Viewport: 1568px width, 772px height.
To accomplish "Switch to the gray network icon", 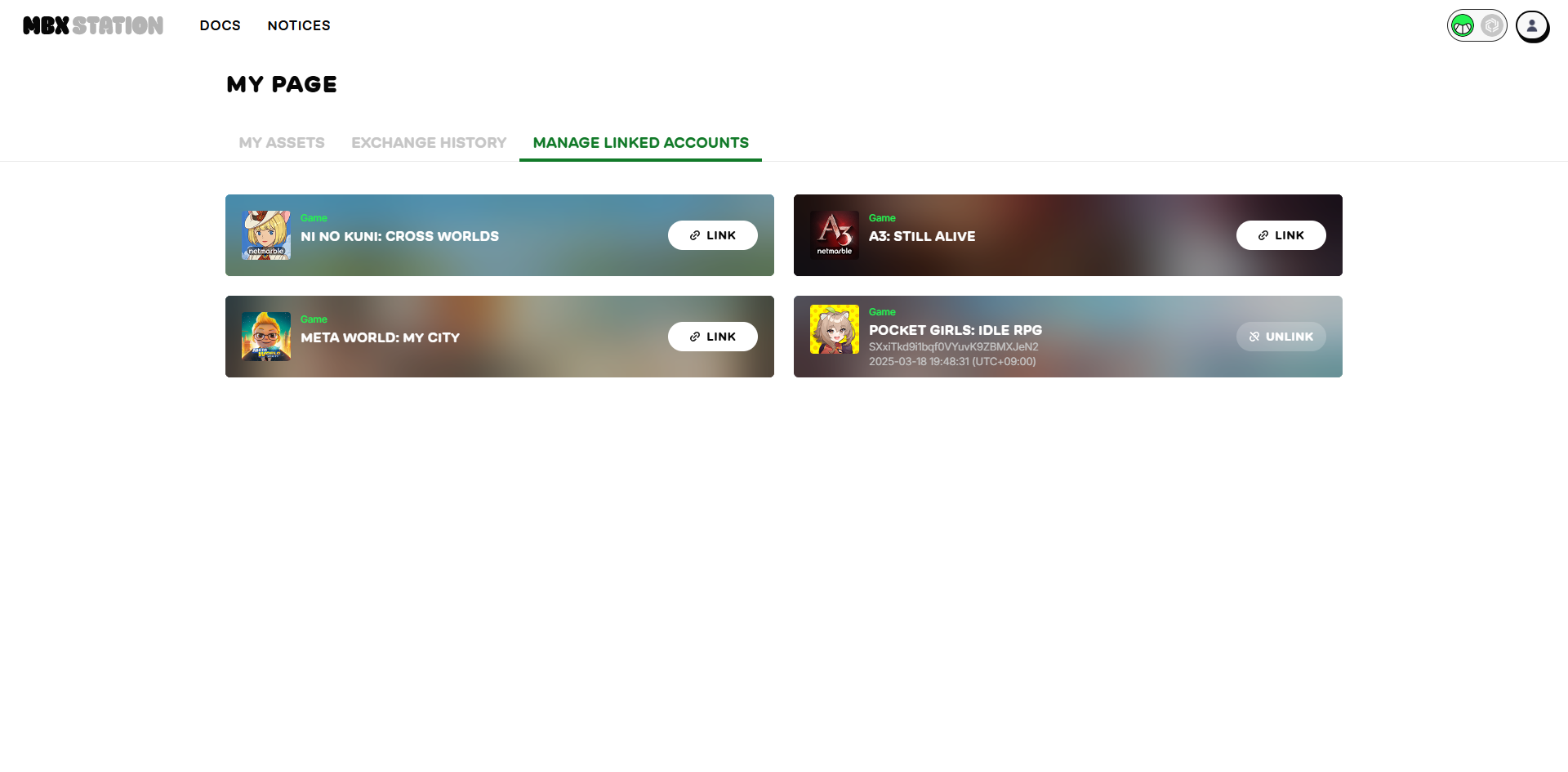I will point(1492,26).
